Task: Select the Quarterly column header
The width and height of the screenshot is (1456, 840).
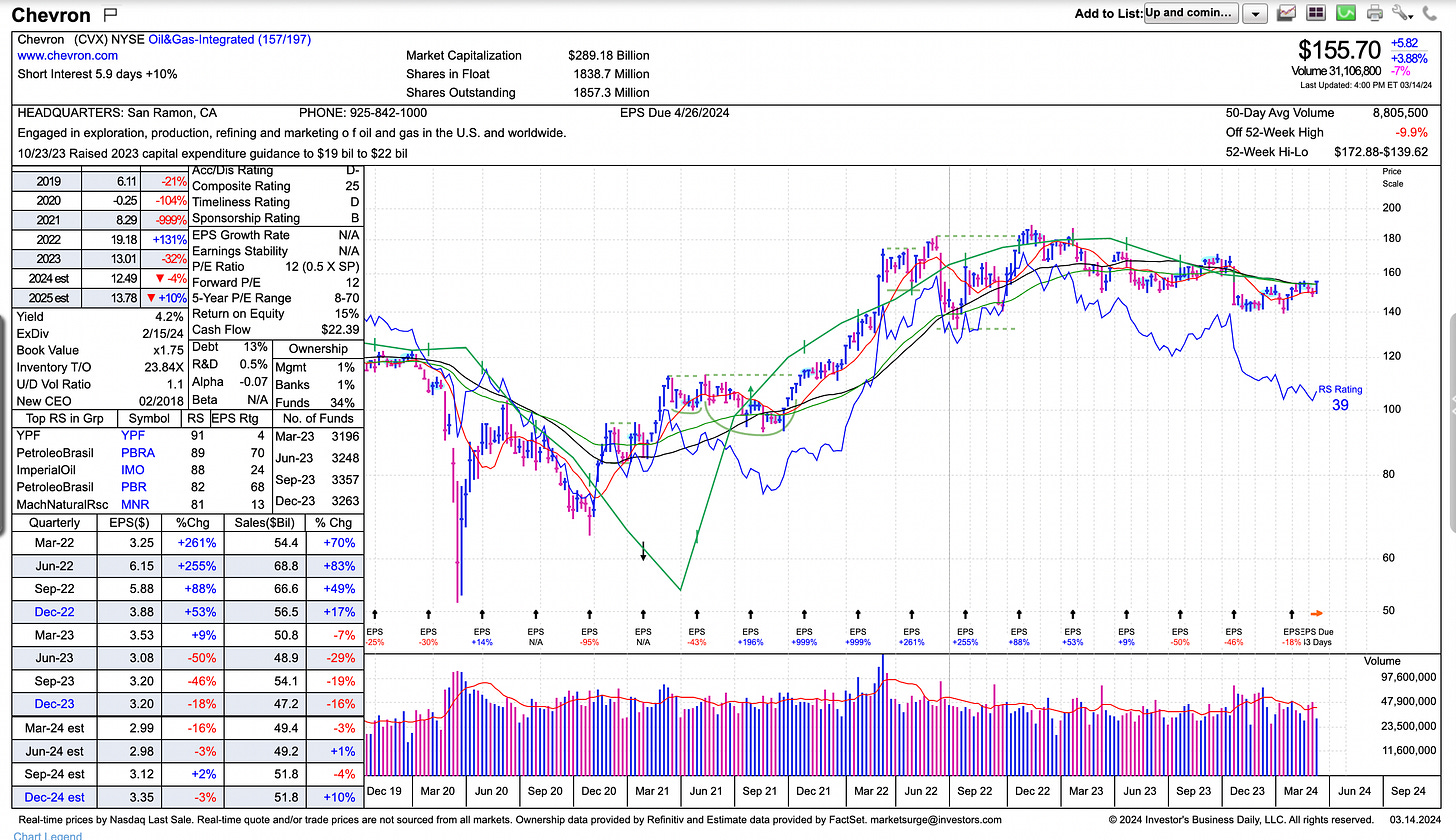Action: click(x=55, y=522)
